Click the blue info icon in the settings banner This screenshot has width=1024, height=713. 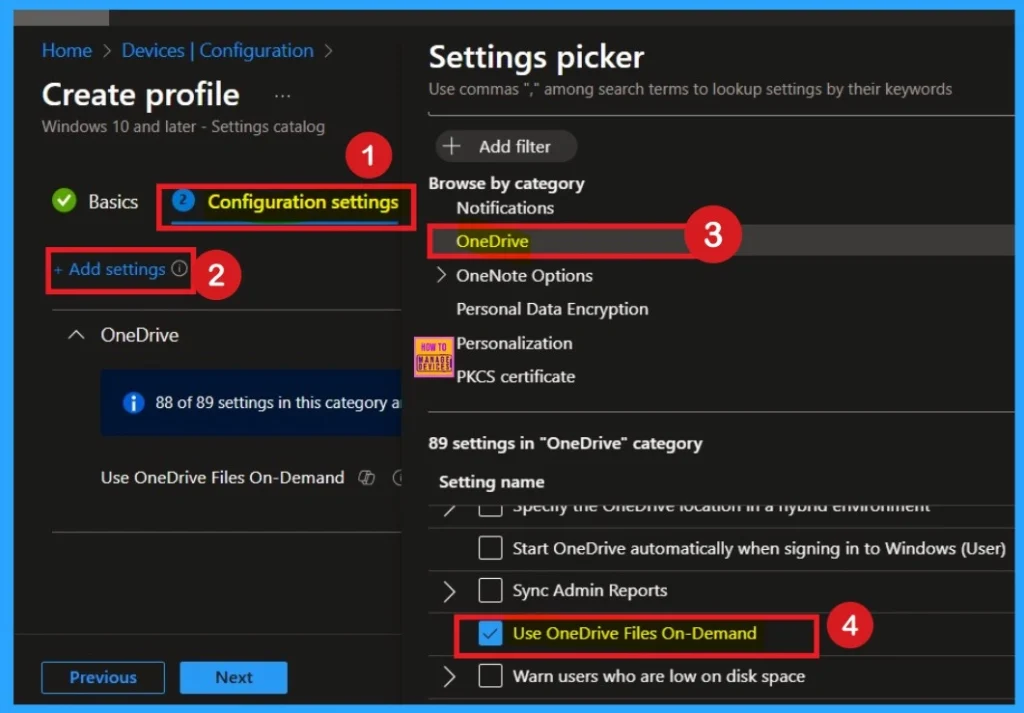tap(133, 402)
